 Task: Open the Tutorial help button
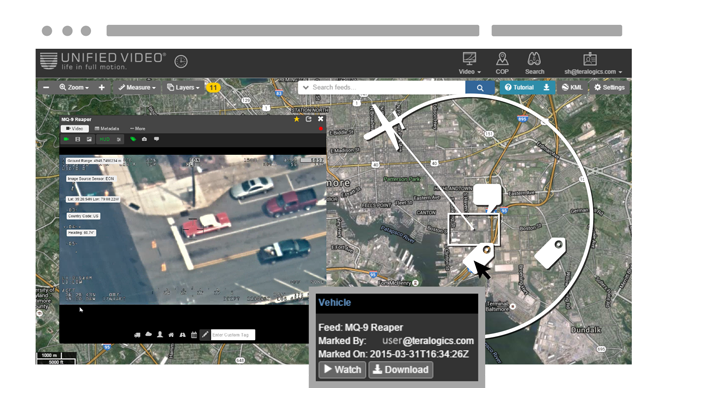[x=519, y=87]
